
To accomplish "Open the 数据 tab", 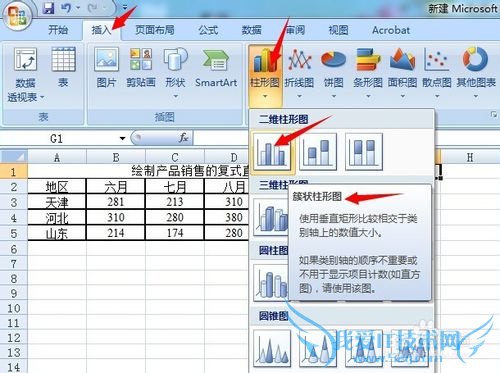I will click(x=251, y=30).
